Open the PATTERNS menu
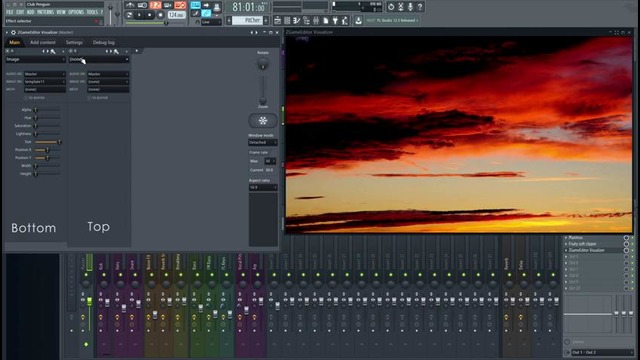Viewport: 640px width, 360px height. tap(45, 12)
